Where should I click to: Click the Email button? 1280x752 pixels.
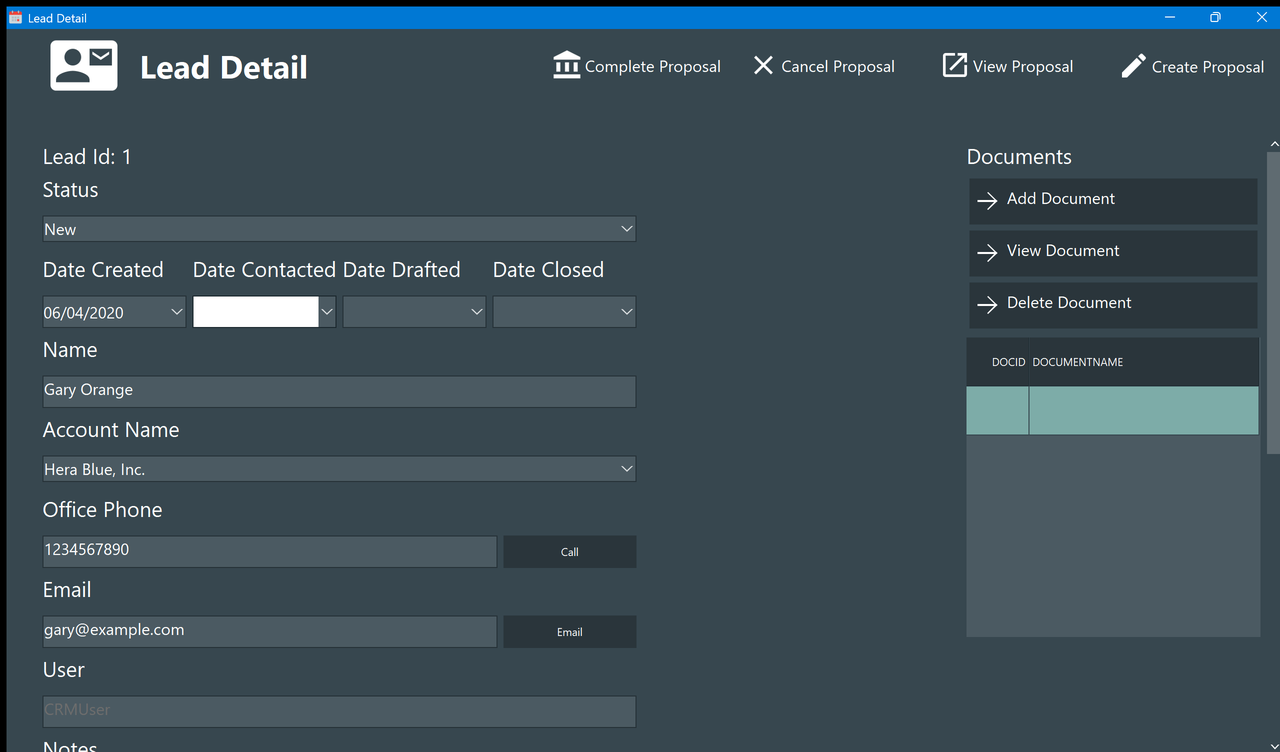pos(570,632)
